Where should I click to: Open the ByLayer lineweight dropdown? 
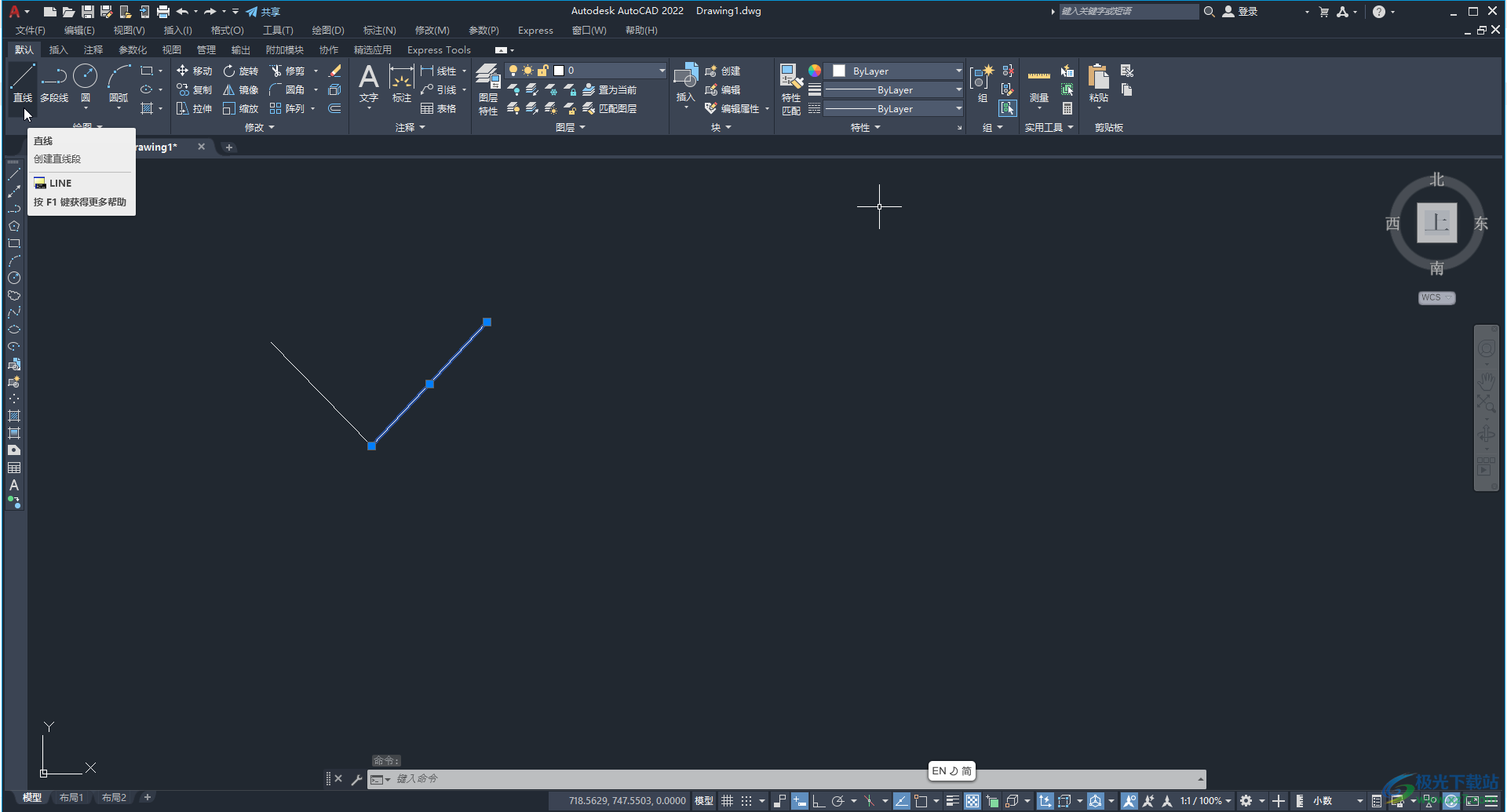pos(894,89)
